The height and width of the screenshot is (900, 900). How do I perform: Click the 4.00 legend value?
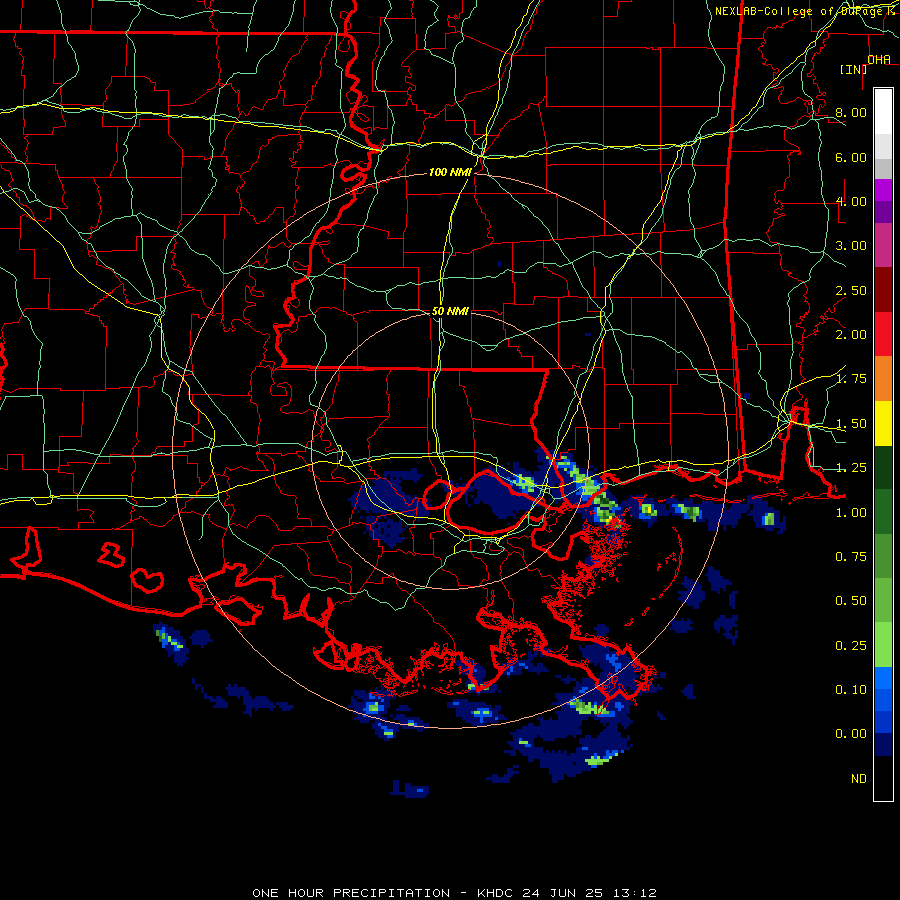coord(851,201)
